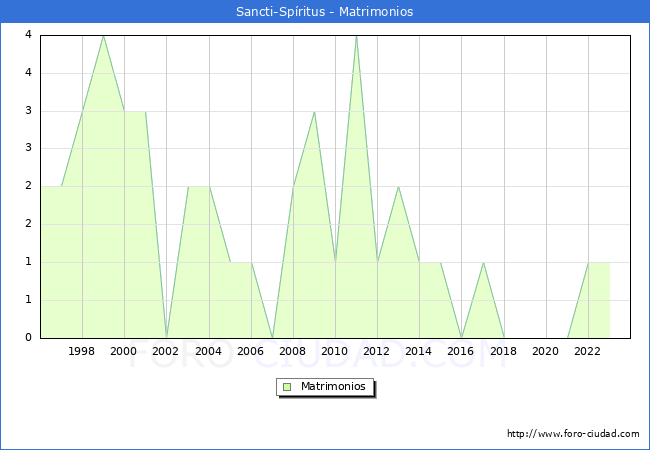Click the 2002 year tick label

(x=166, y=351)
